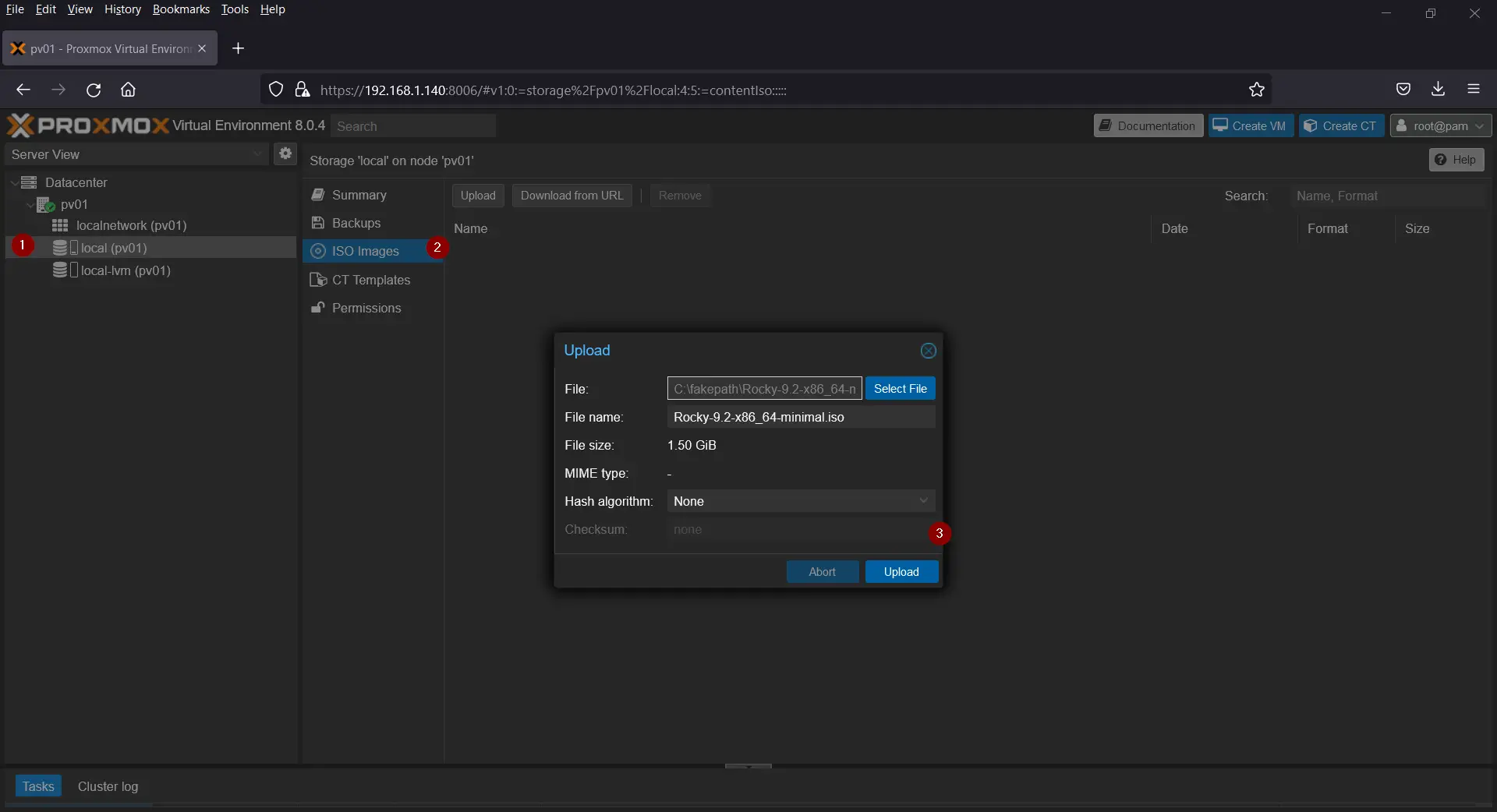Open the browser Help menu
1497x812 pixels.
[x=272, y=9]
